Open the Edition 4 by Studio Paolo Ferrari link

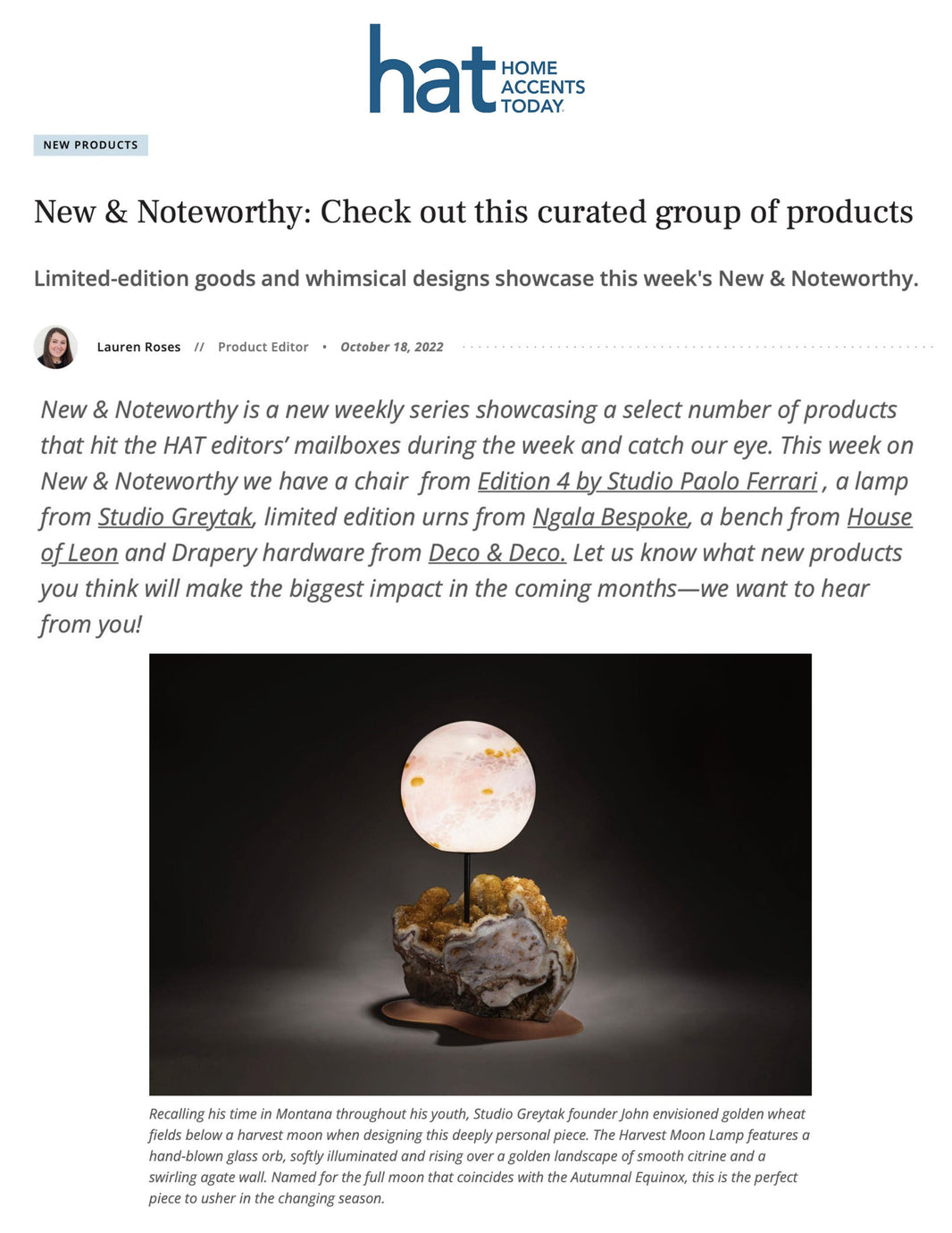click(x=647, y=481)
